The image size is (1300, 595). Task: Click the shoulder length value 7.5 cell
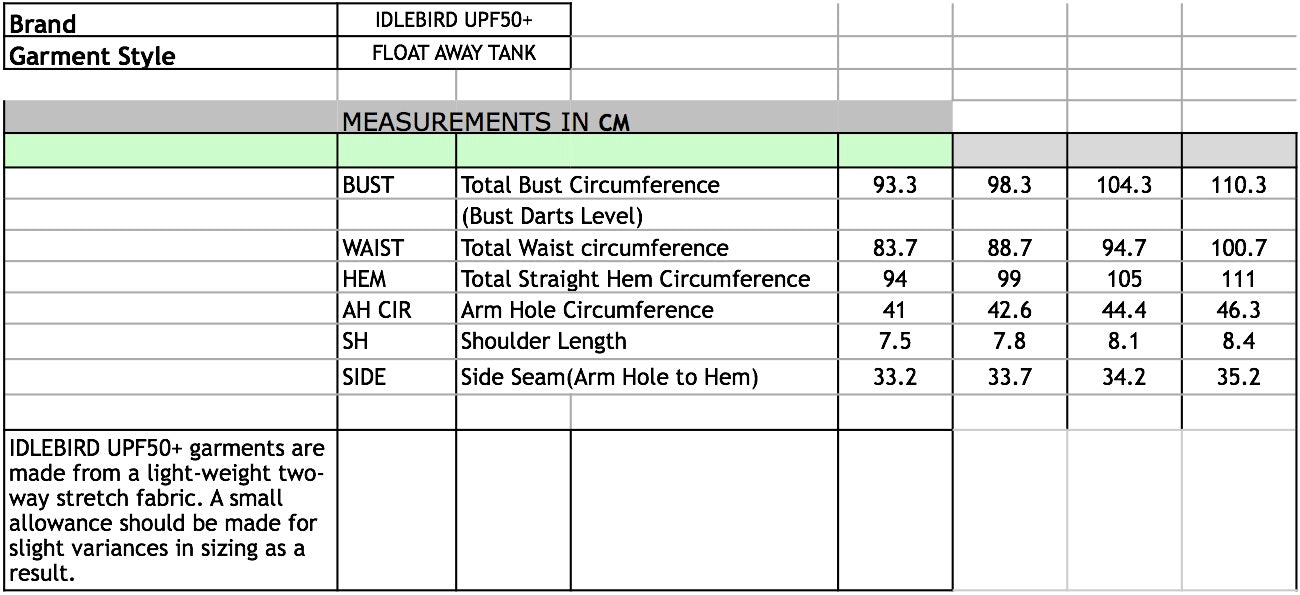[894, 342]
